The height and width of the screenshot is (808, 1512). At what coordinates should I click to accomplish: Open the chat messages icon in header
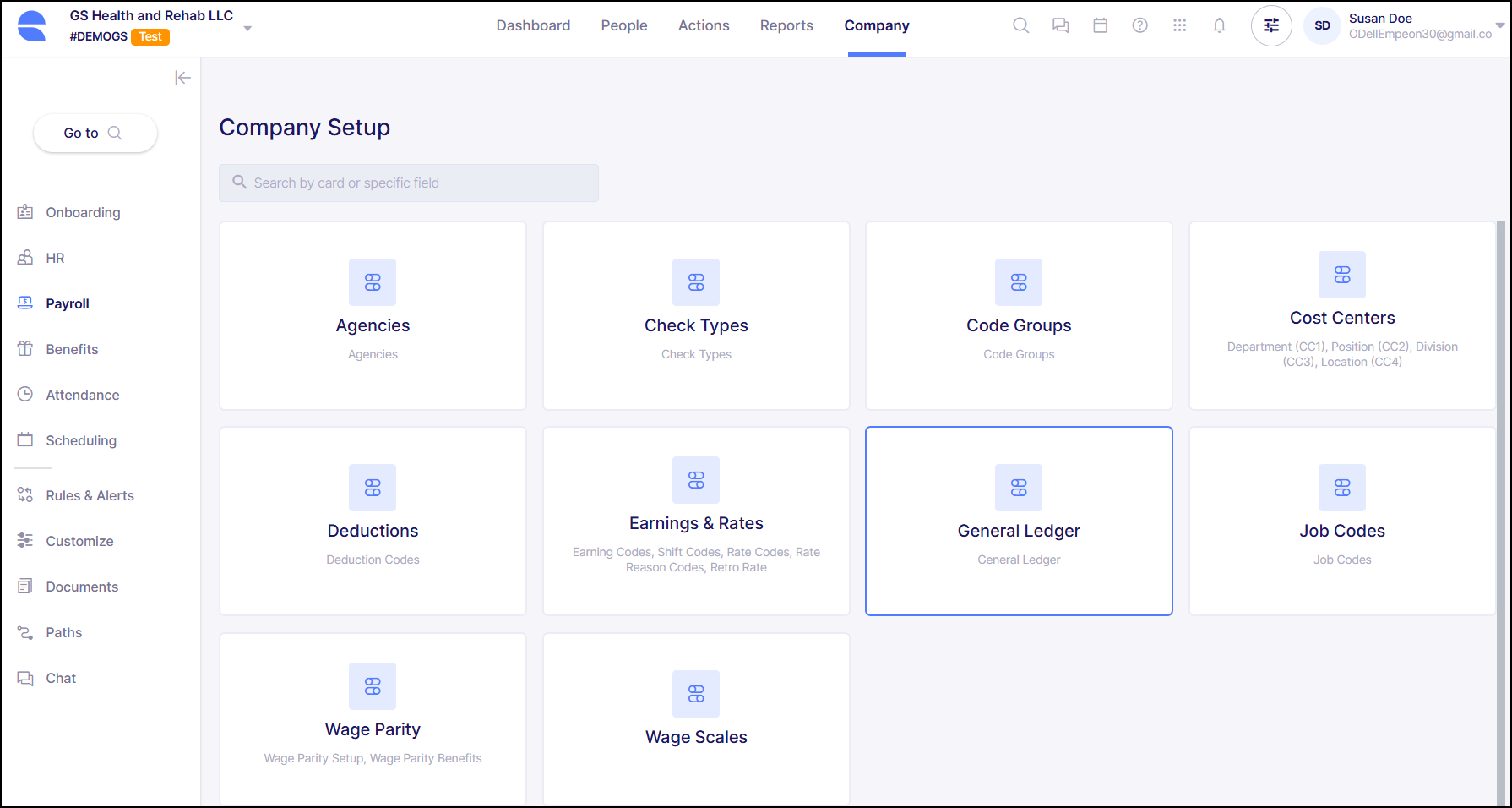coord(1060,25)
